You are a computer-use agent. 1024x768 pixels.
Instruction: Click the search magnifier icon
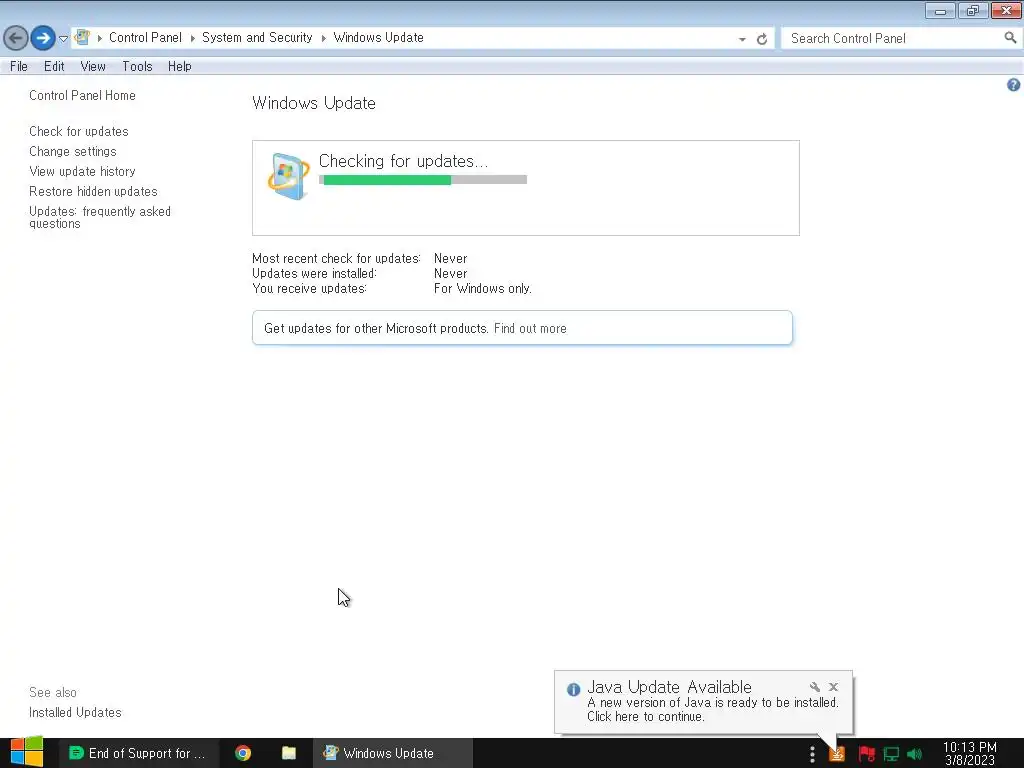pyautogui.click(x=1010, y=38)
